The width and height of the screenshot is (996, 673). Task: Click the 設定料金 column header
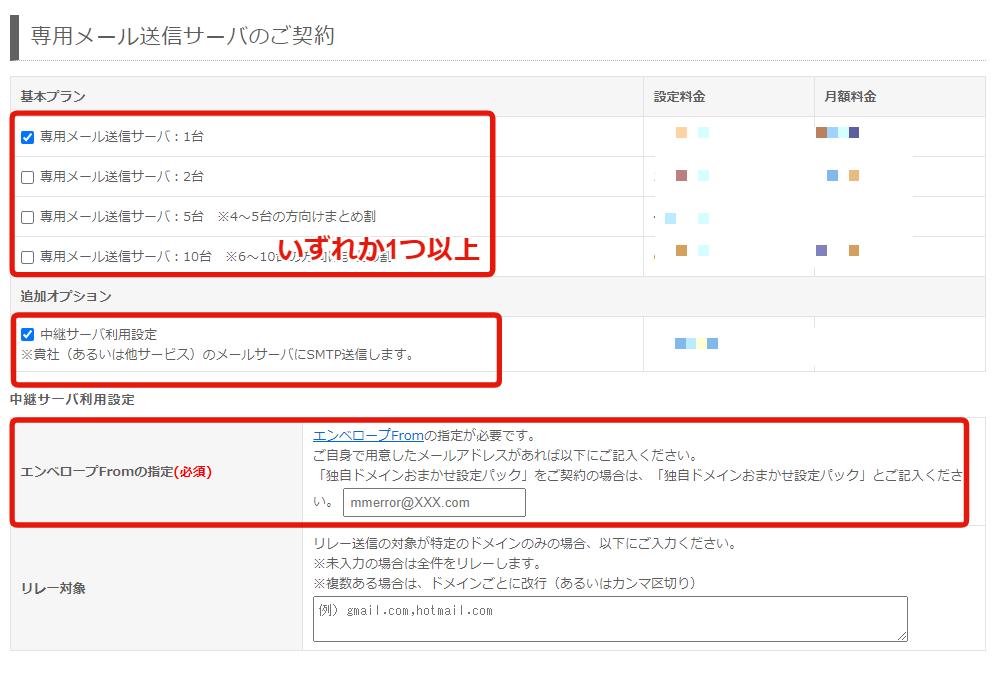click(x=680, y=97)
